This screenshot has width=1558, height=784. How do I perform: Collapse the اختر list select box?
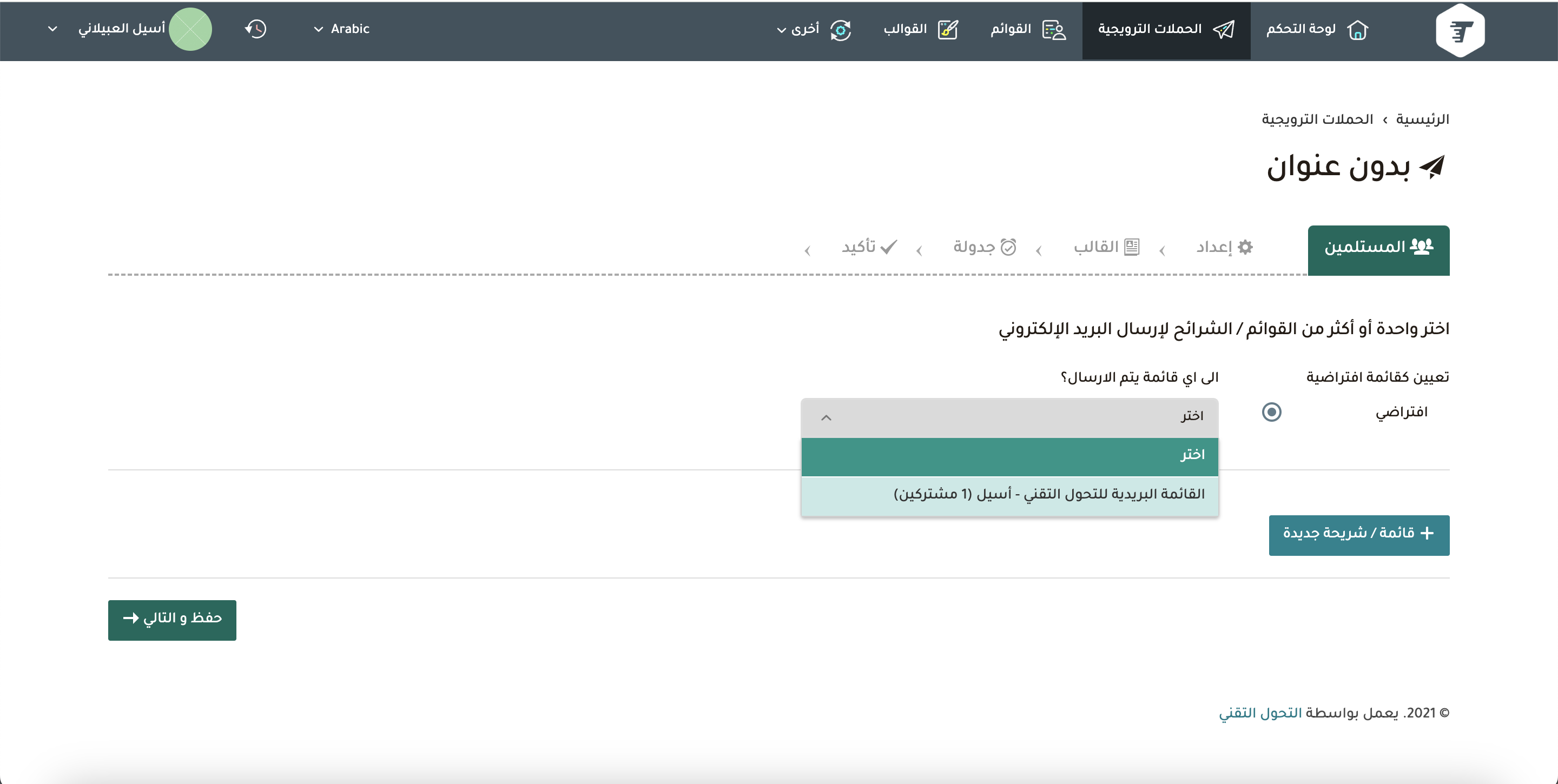pyautogui.click(x=1009, y=417)
